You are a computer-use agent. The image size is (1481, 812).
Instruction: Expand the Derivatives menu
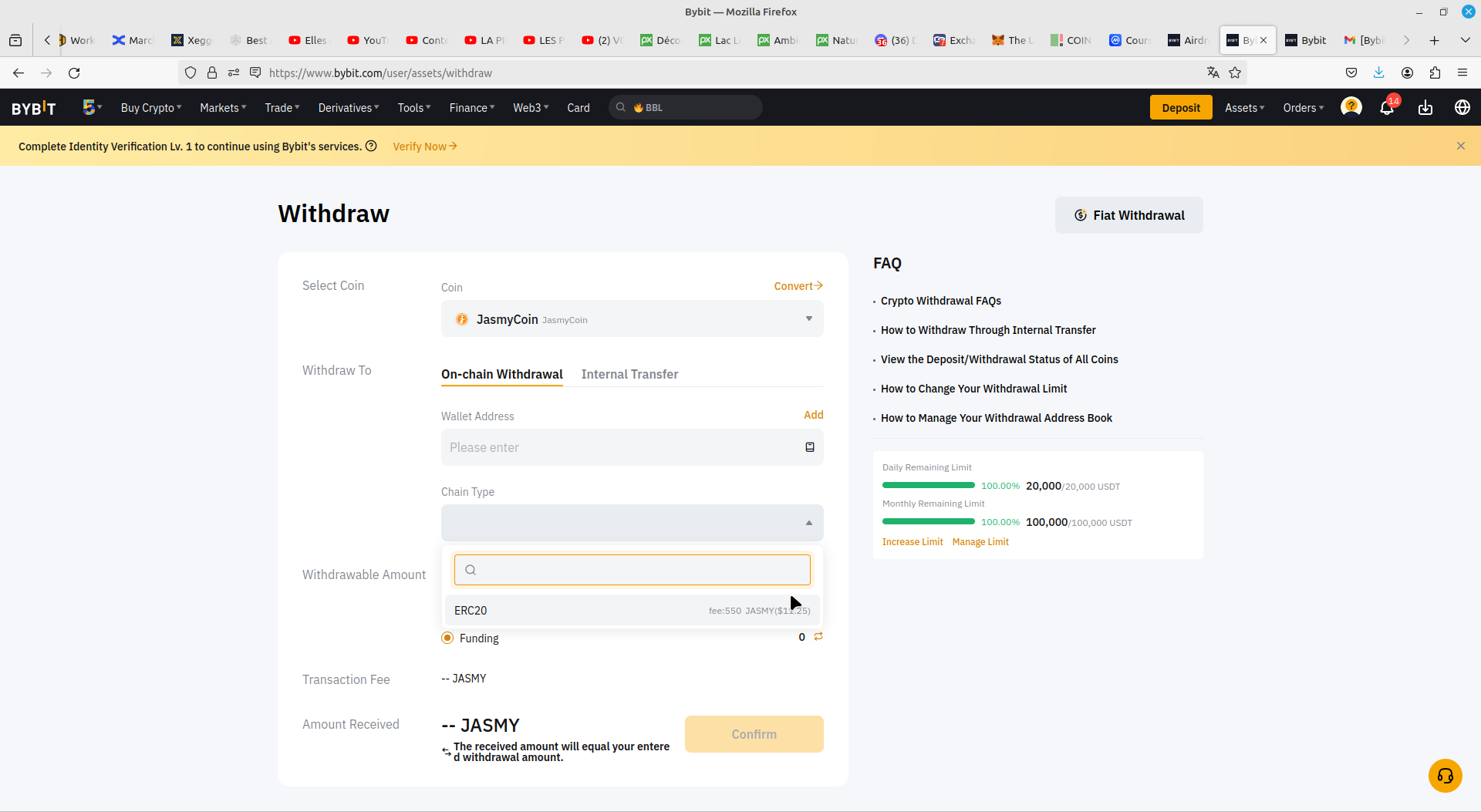pyautogui.click(x=349, y=108)
